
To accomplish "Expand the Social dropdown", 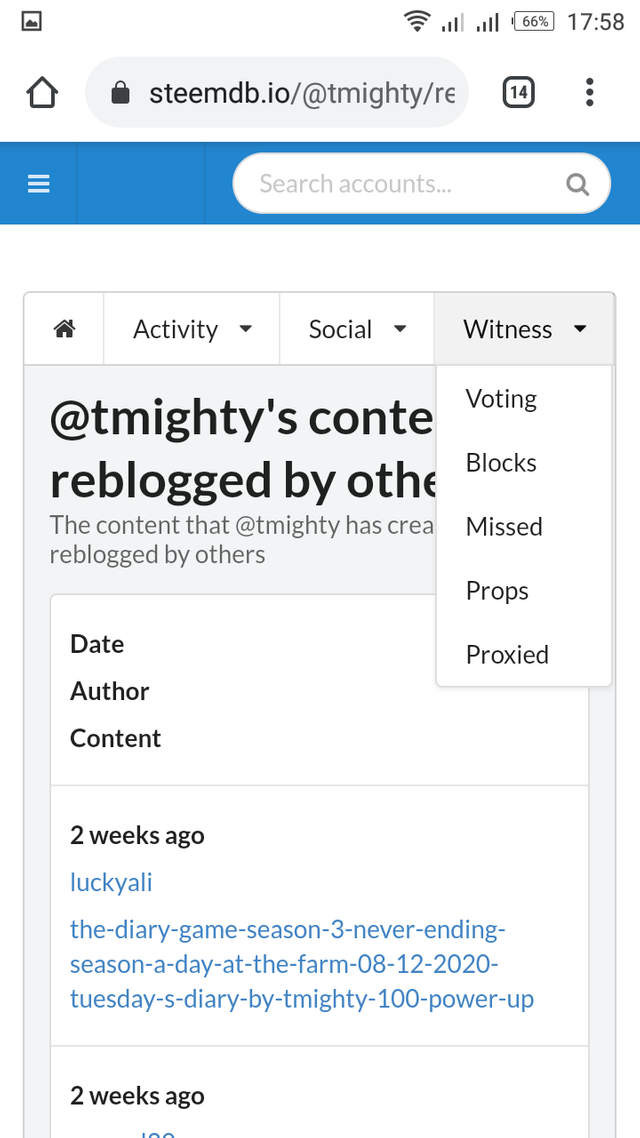I will coord(357,329).
